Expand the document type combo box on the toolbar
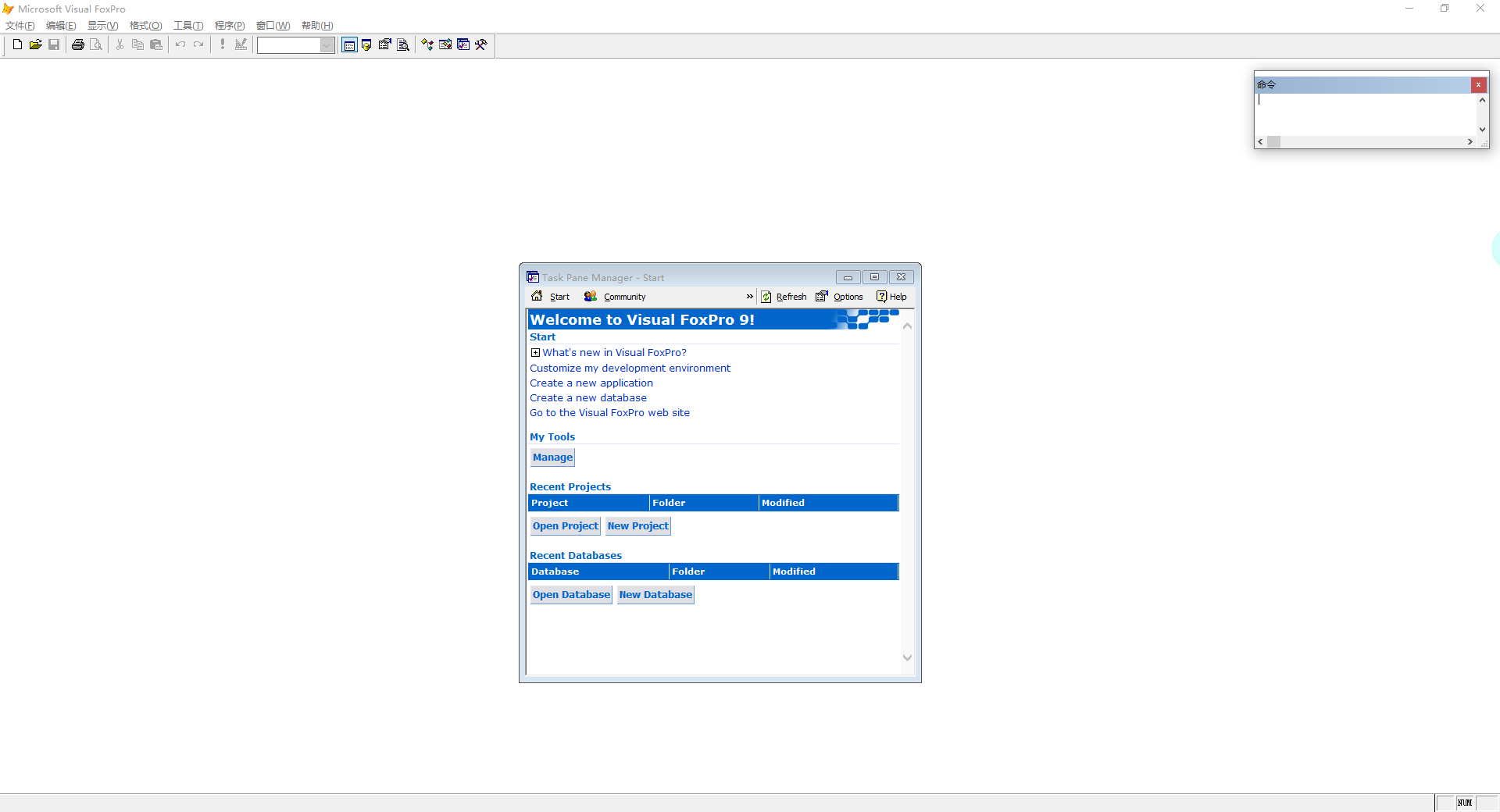 pyautogui.click(x=327, y=45)
